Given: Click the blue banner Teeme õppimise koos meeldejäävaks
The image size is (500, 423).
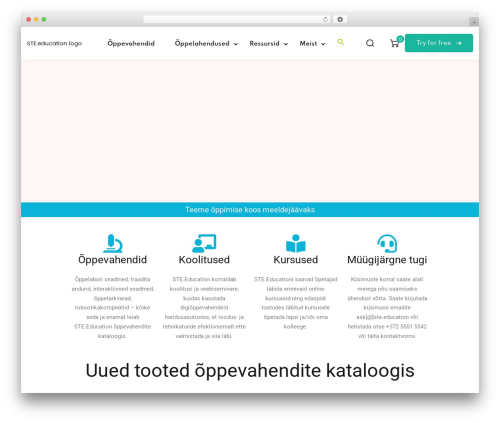Looking at the screenshot, I should (250, 210).
